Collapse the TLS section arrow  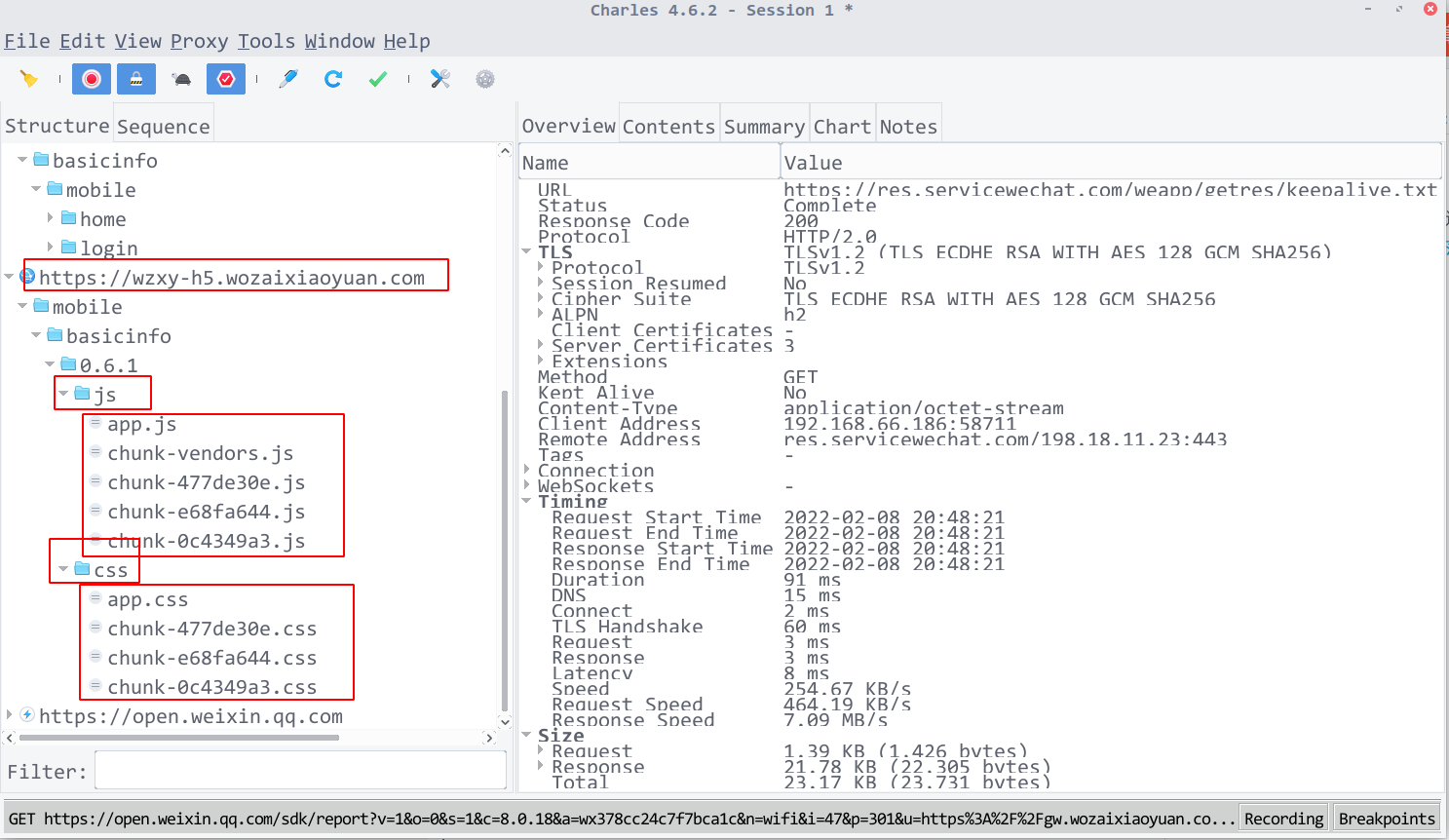point(526,251)
